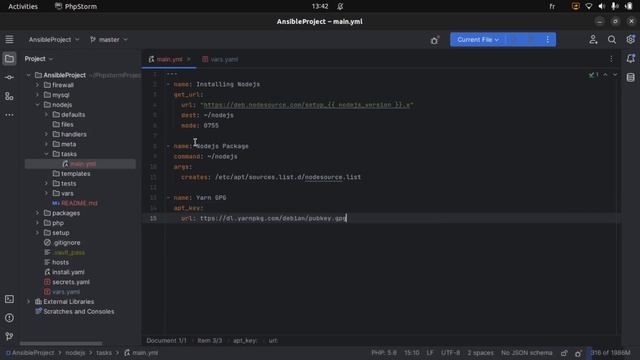640x360 pixels.
Task: Open the Terminal tool window
Action: point(9,299)
